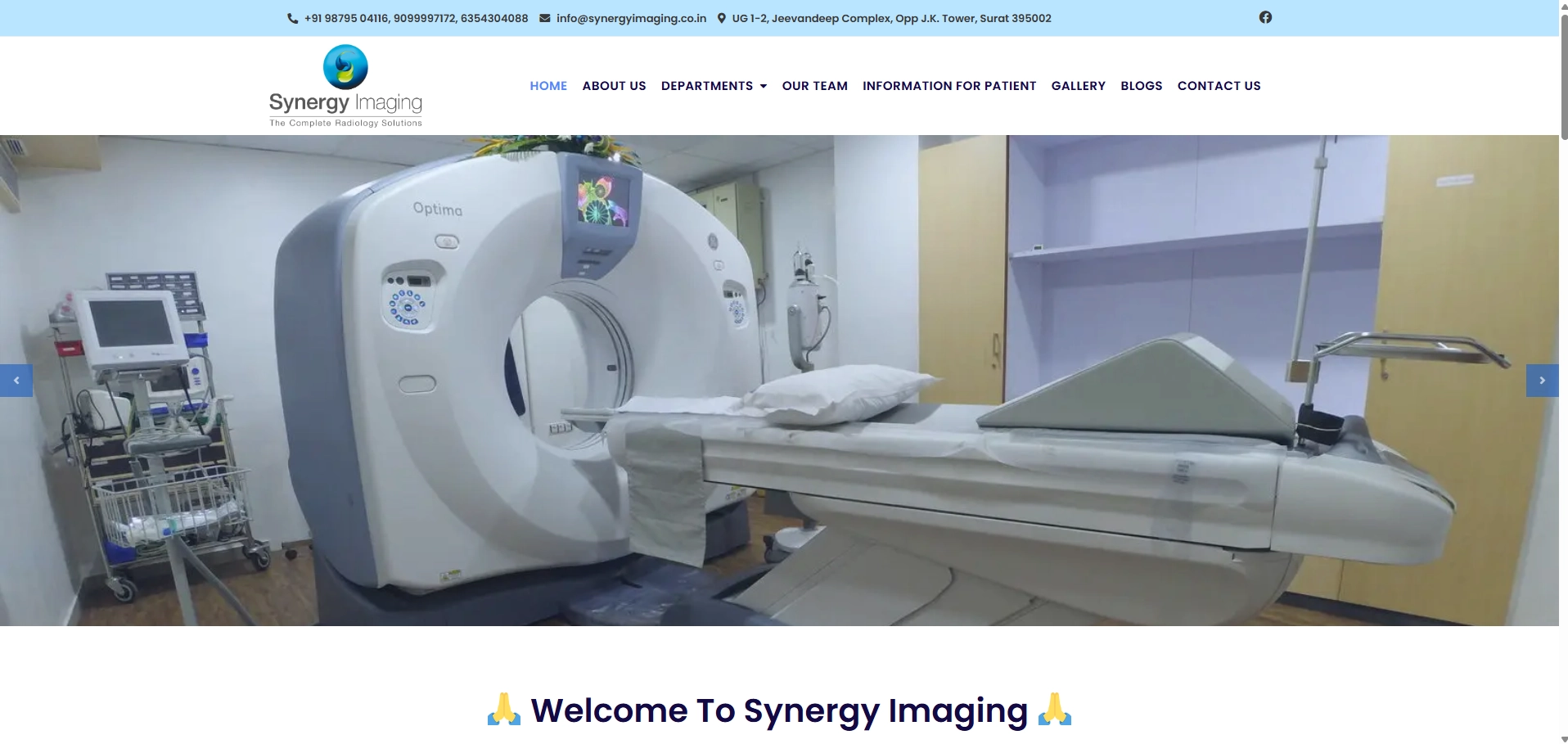Click the Synergy Imaging logo
The width and height of the screenshot is (1568, 744).
[x=345, y=85]
